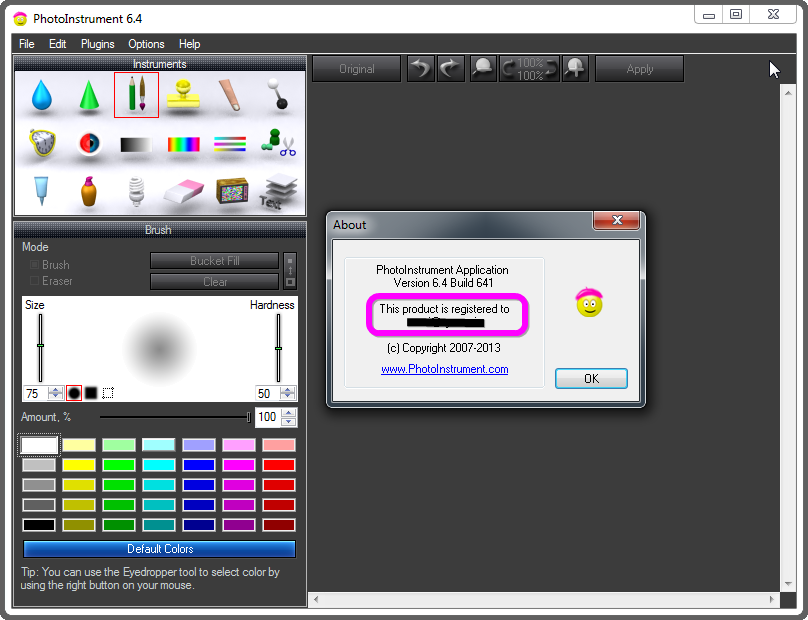Click the Undo arrow in toolbar
808x620 pixels.
(x=420, y=69)
